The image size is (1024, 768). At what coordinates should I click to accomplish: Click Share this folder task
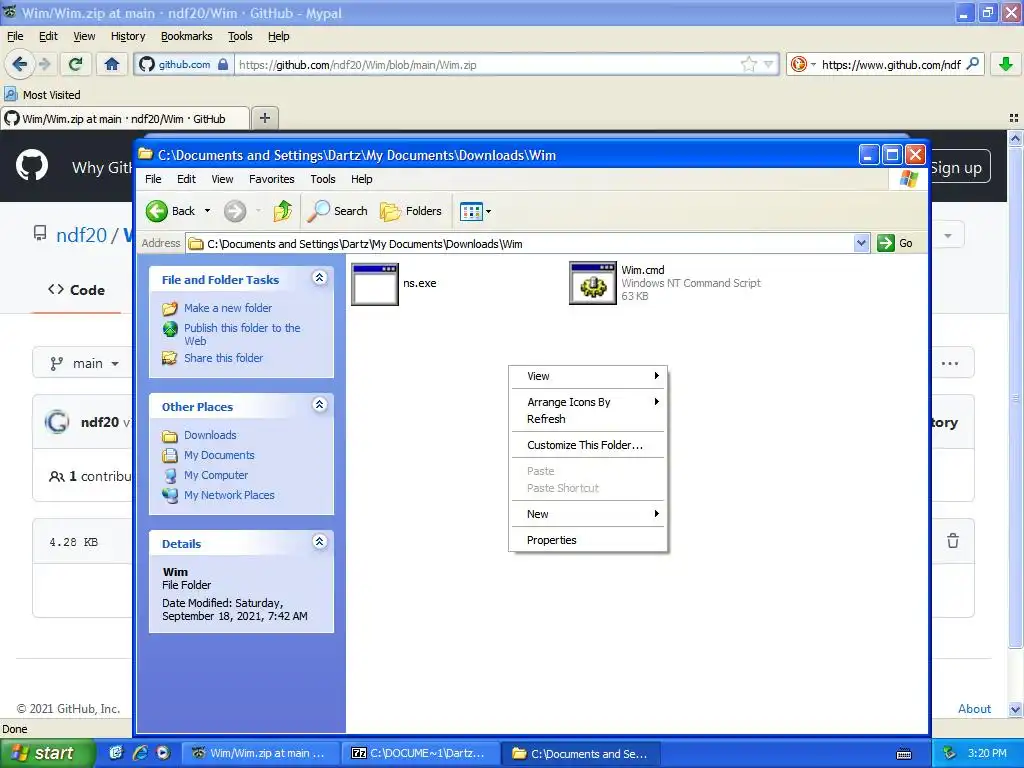223,358
